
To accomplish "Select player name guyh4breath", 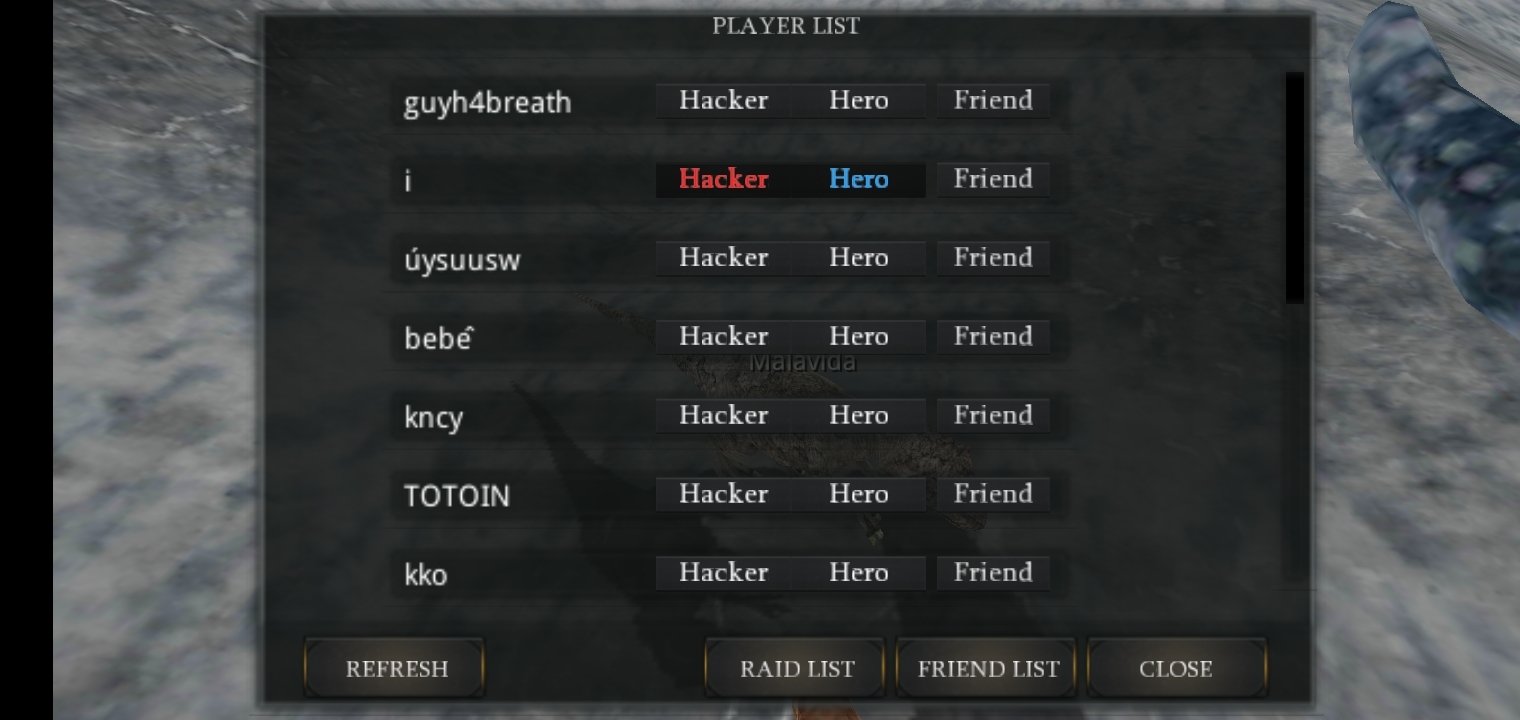I will click(487, 103).
